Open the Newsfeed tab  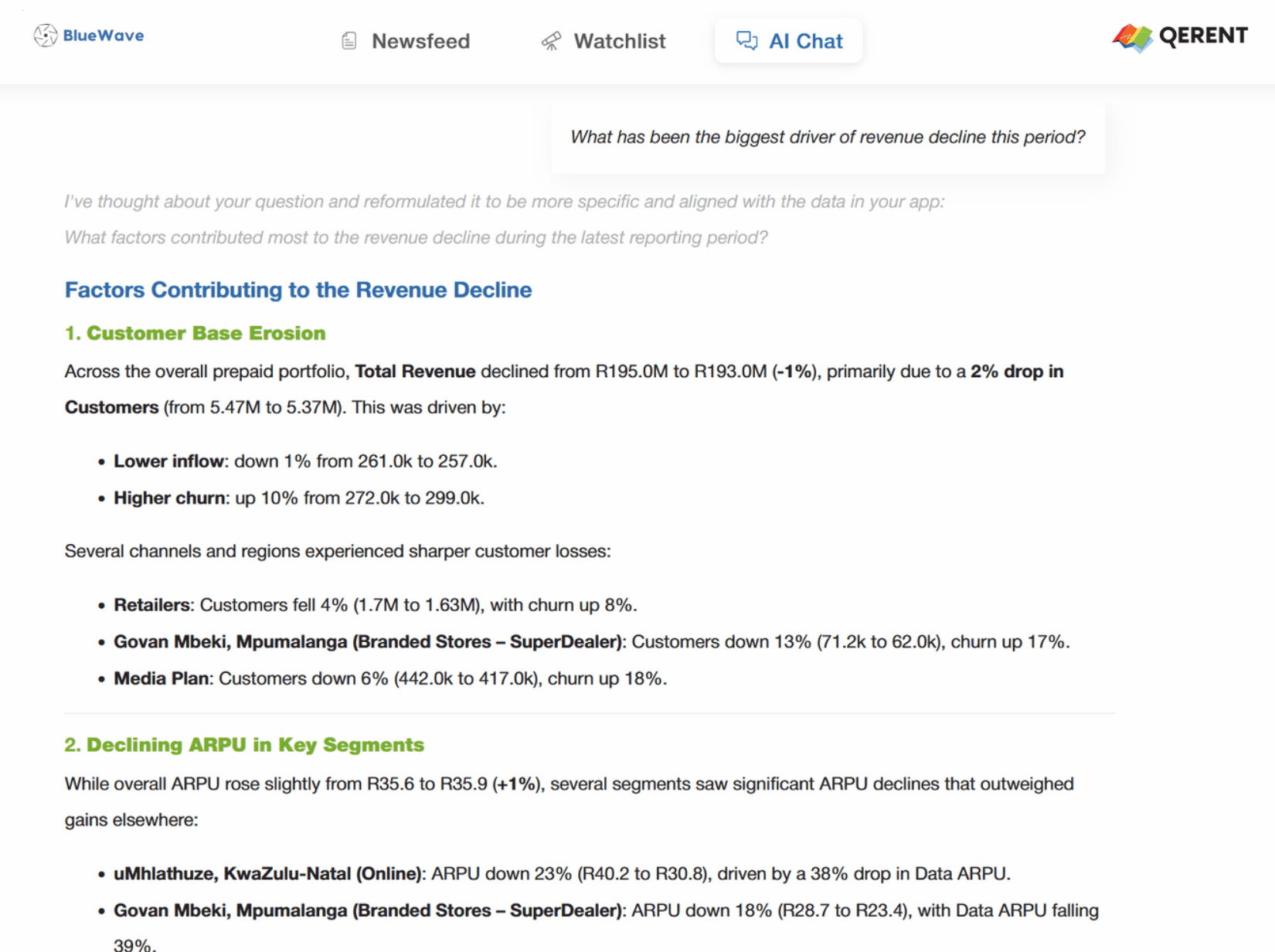point(420,41)
